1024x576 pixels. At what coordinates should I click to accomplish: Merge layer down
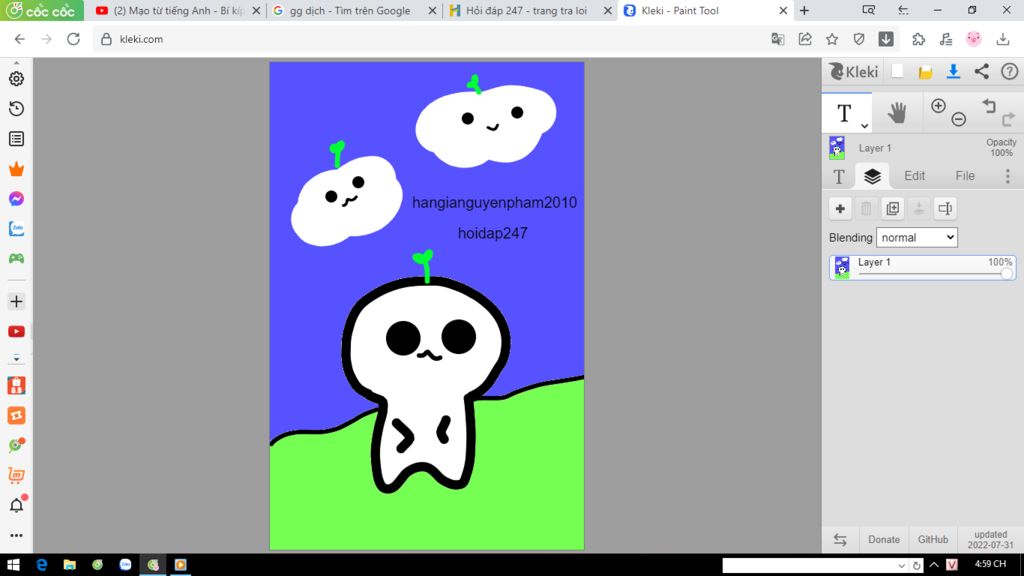pos(918,209)
